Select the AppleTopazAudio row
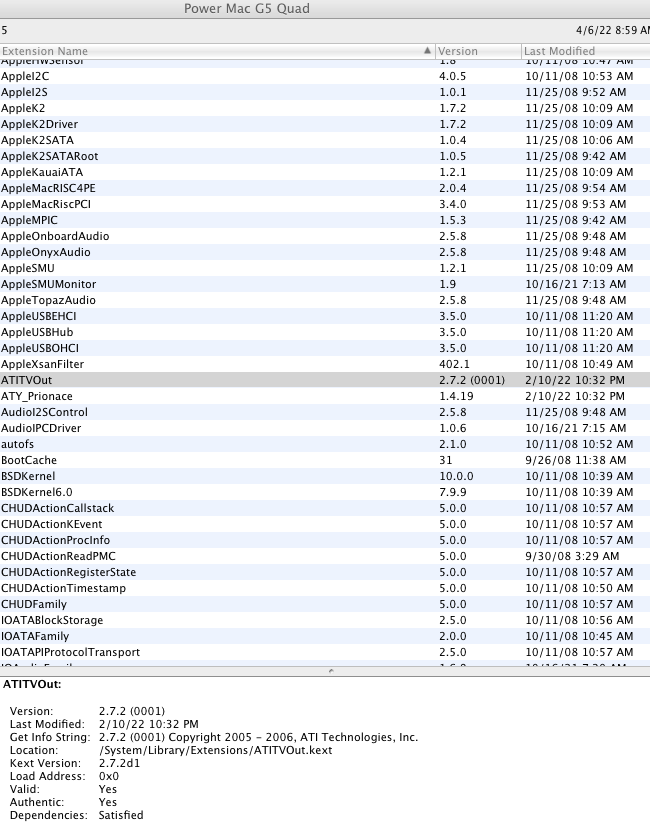 pos(325,300)
